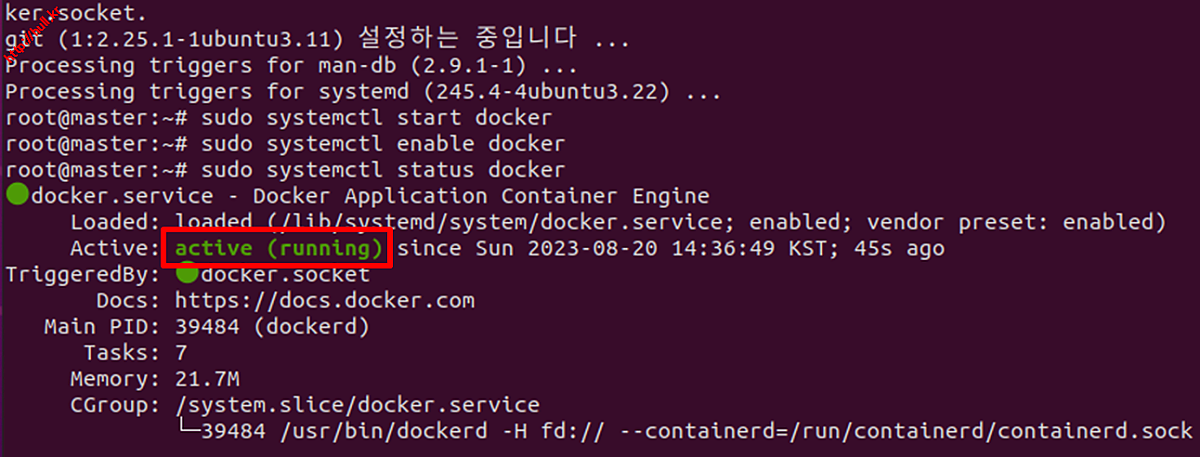Click the "Processing triggers for systemd" line
The image size is (1200, 457).
coord(363,92)
